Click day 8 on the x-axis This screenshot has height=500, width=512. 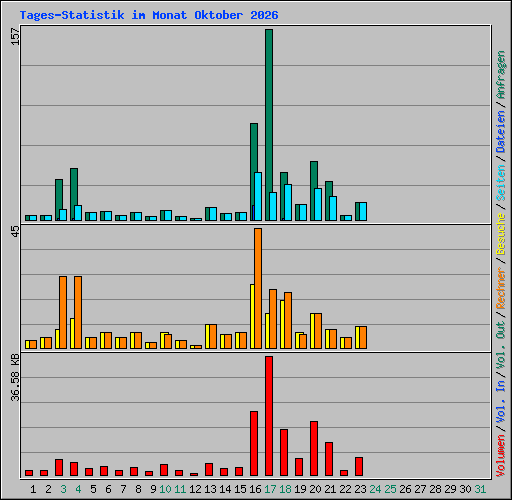point(138,489)
